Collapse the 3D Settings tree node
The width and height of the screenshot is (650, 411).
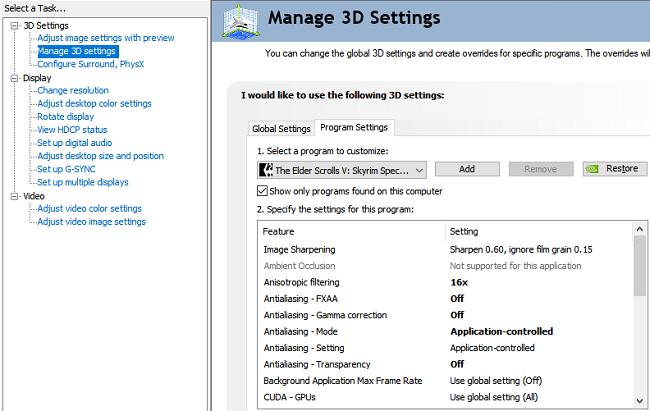coord(15,25)
